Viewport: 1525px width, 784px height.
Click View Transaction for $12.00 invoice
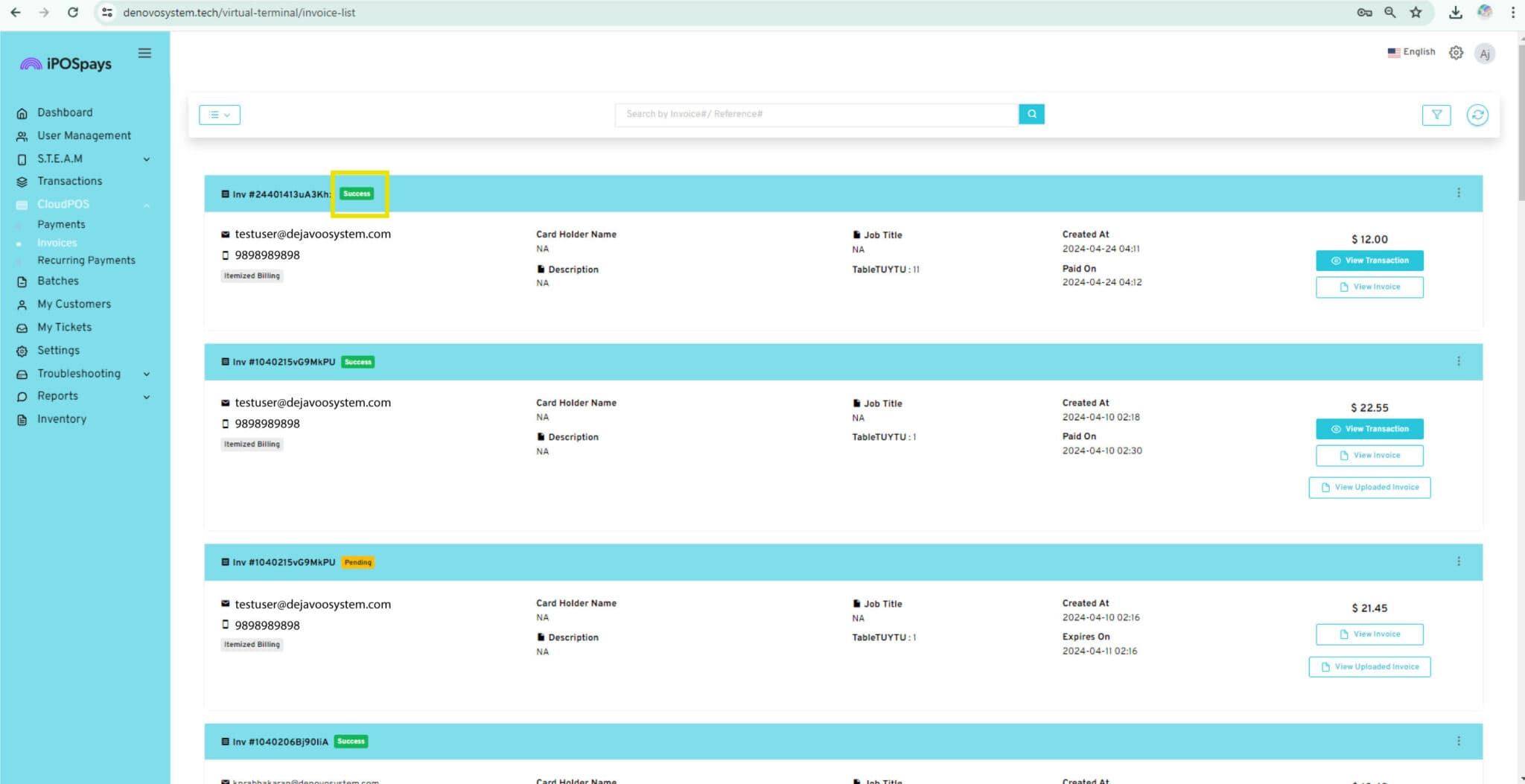pyautogui.click(x=1369, y=261)
